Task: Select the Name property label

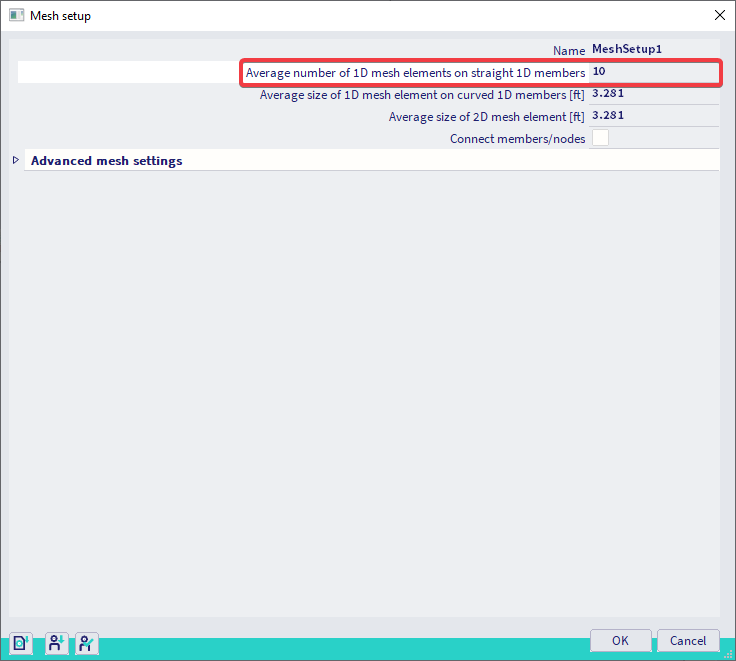Action: coord(568,50)
